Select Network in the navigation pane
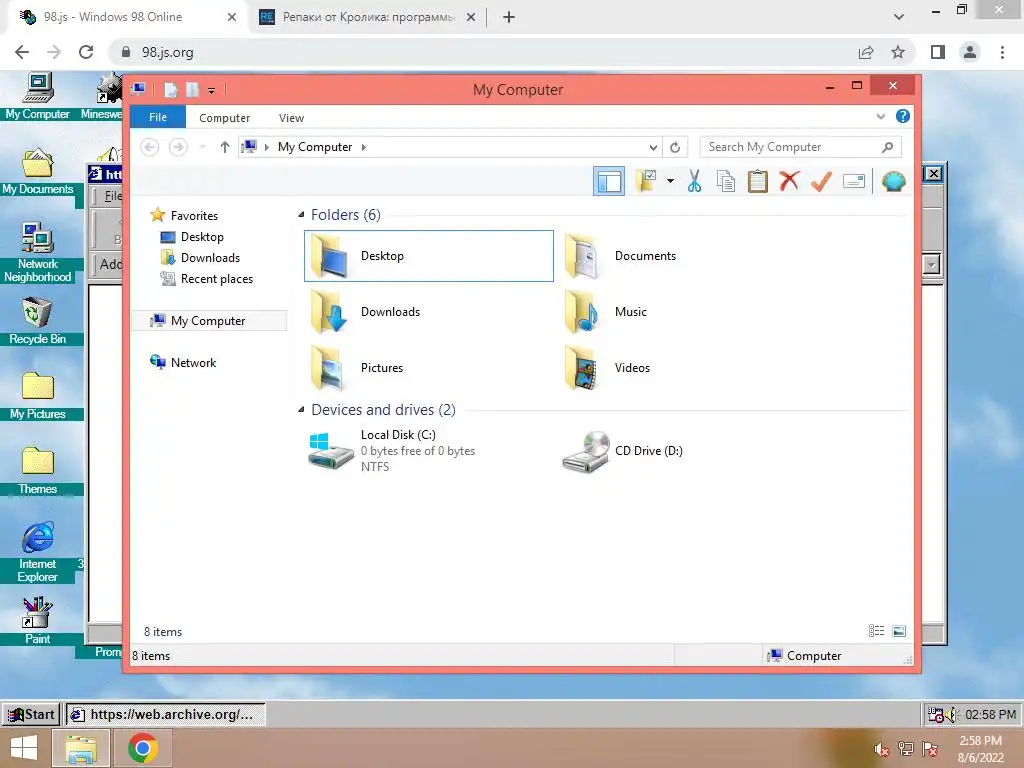The width and height of the screenshot is (1024, 768). 184,362
